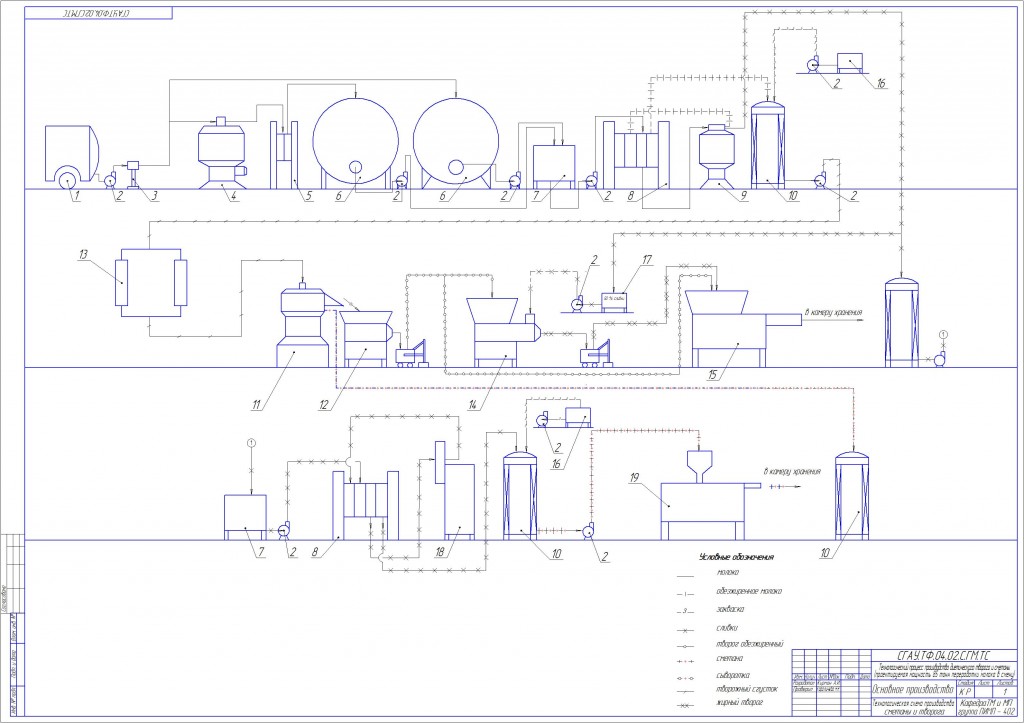Click the pump beside bottom-row tank 7

(x=284, y=532)
